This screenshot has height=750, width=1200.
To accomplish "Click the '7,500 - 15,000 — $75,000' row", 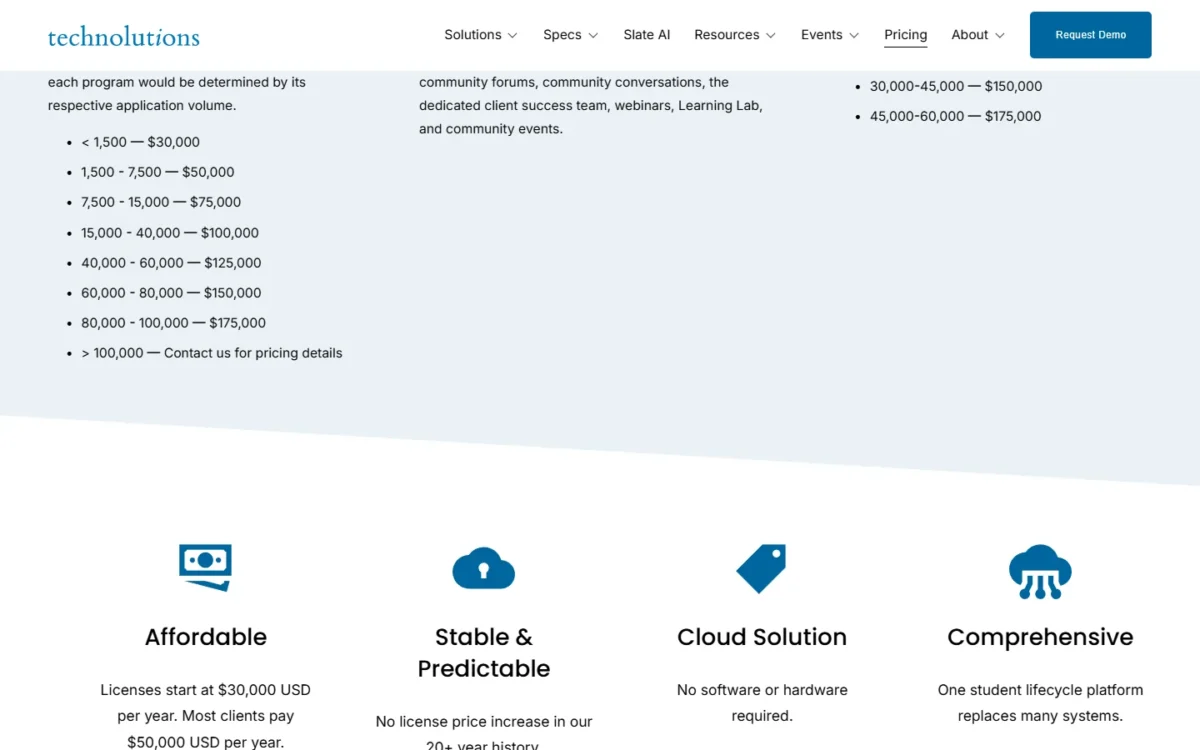I will 161,202.
